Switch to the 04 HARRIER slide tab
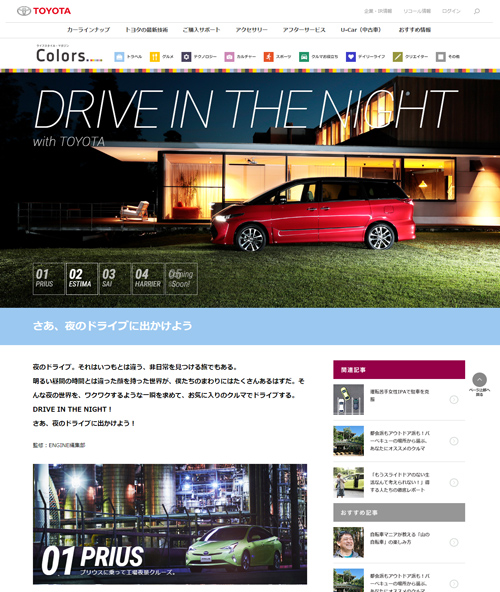Viewport: 500px width, 592px height. click(x=148, y=279)
